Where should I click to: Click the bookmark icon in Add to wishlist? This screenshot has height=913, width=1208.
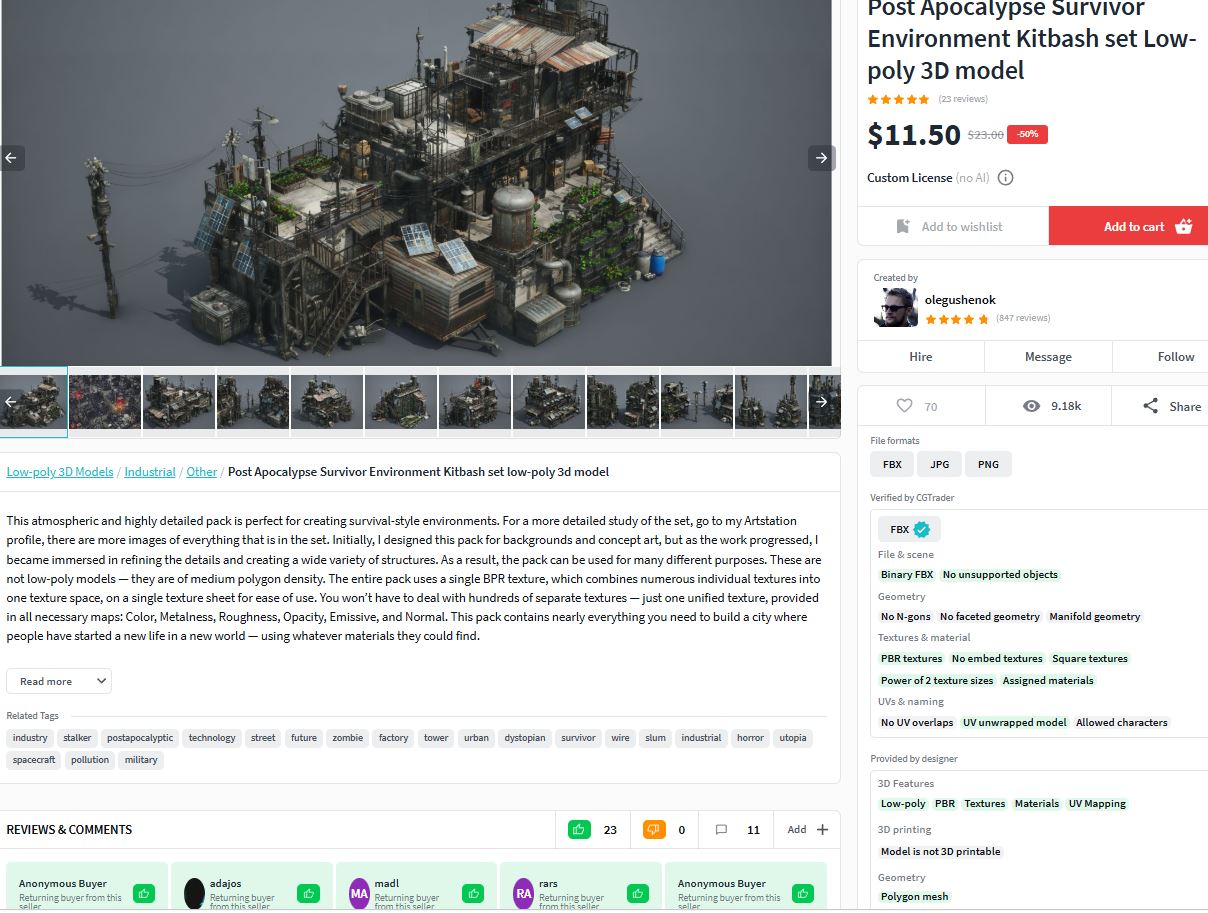click(903, 226)
